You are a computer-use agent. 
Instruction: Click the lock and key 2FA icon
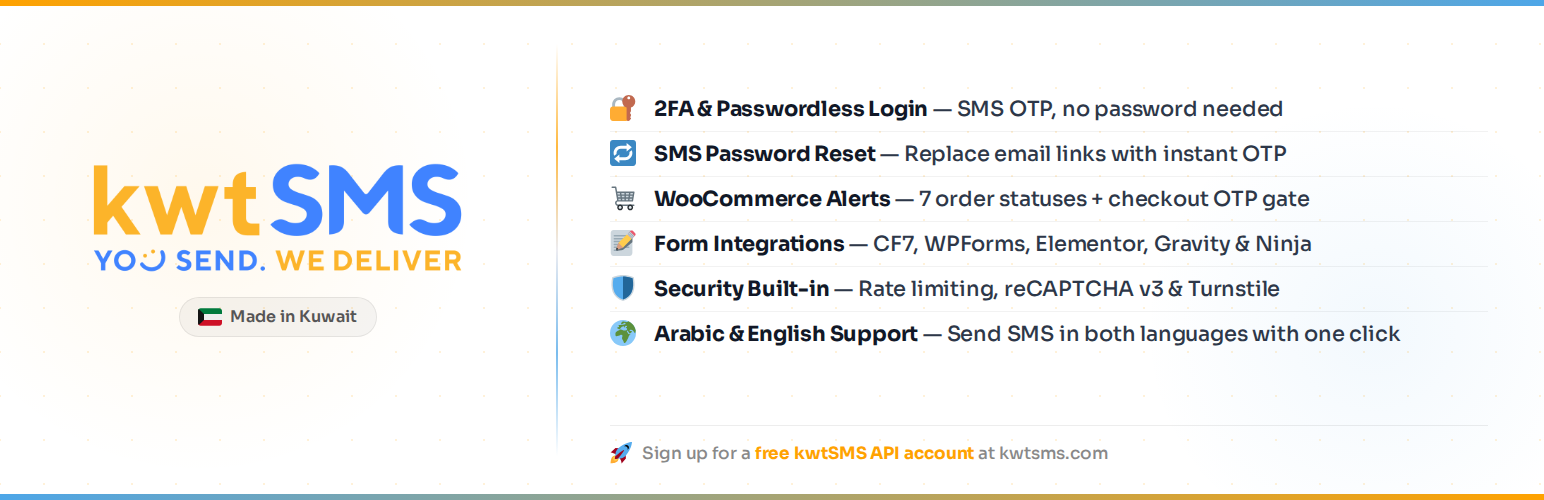(623, 108)
